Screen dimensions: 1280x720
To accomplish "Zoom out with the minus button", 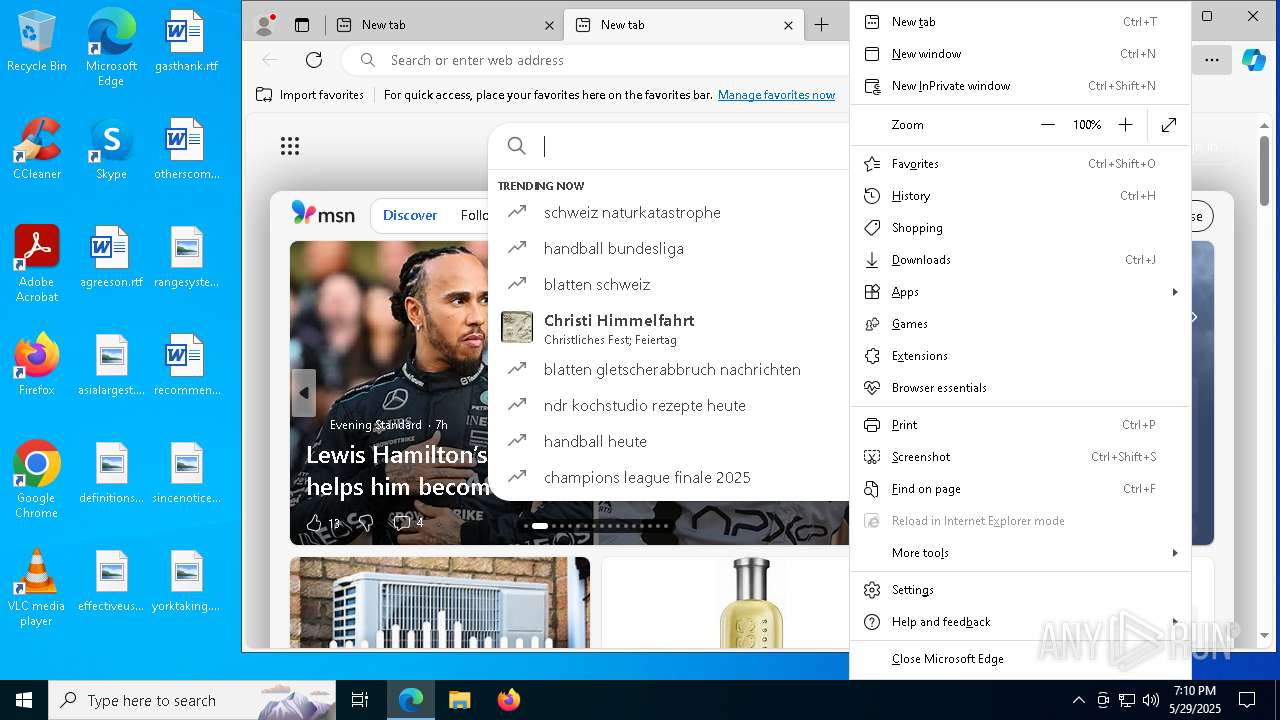I will tap(1048, 125).
